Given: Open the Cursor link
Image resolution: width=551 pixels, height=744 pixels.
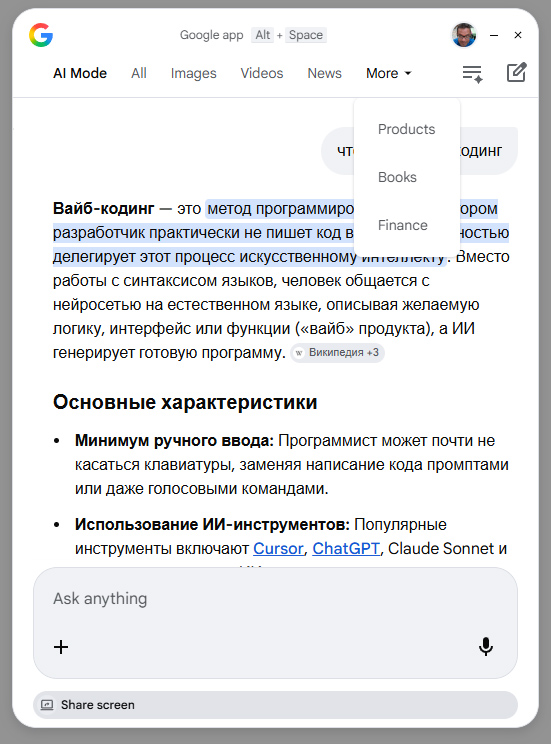Looking at the screenshot, I should pos(278,549).
